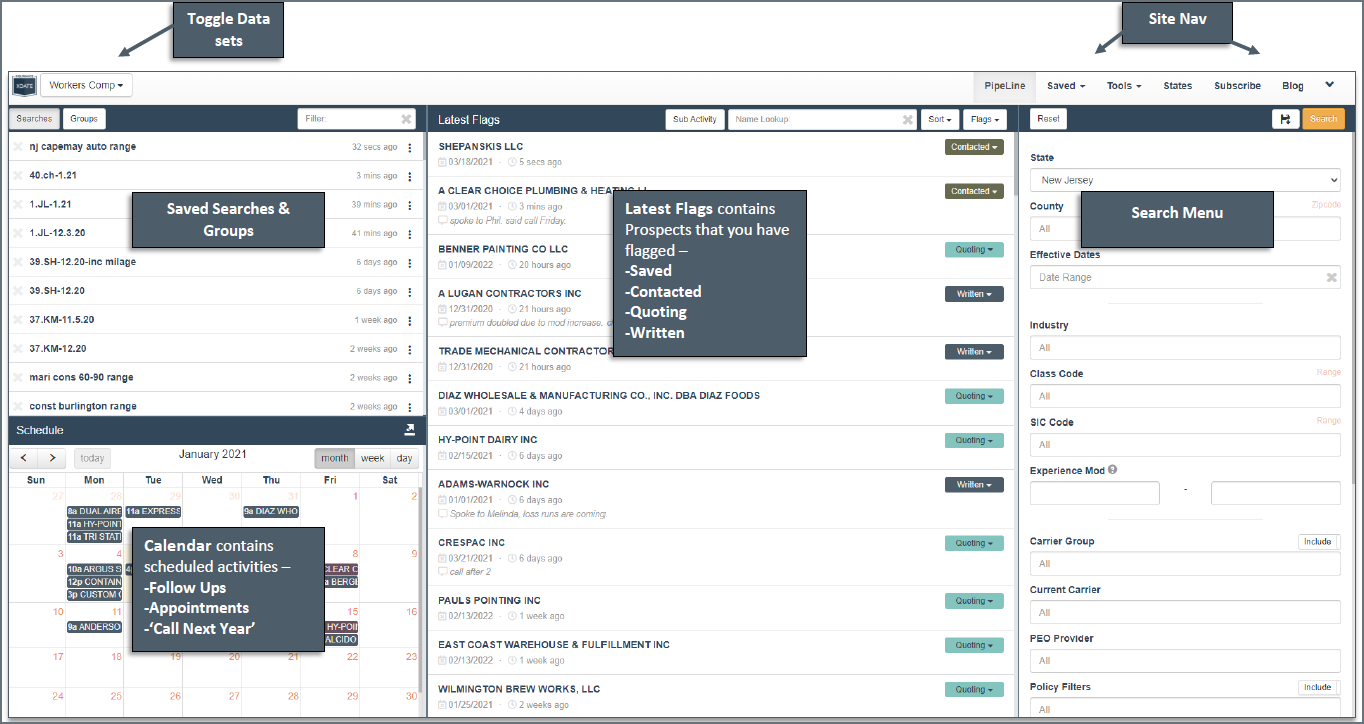Expand the site nav chevron menu
1364x724 pixels.
coord(1329,85)
